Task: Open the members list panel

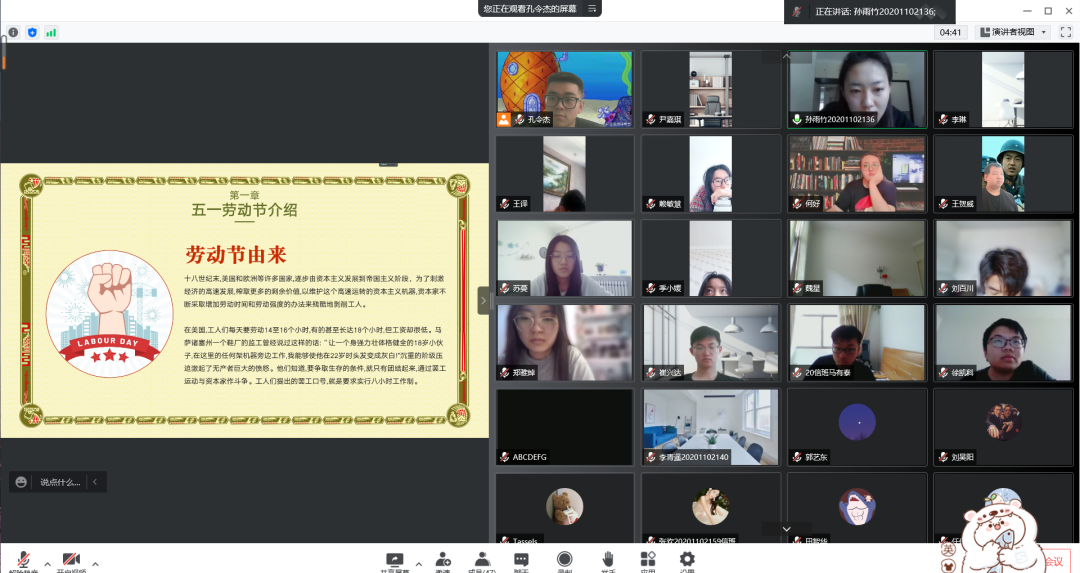Action: coord(483,559)
